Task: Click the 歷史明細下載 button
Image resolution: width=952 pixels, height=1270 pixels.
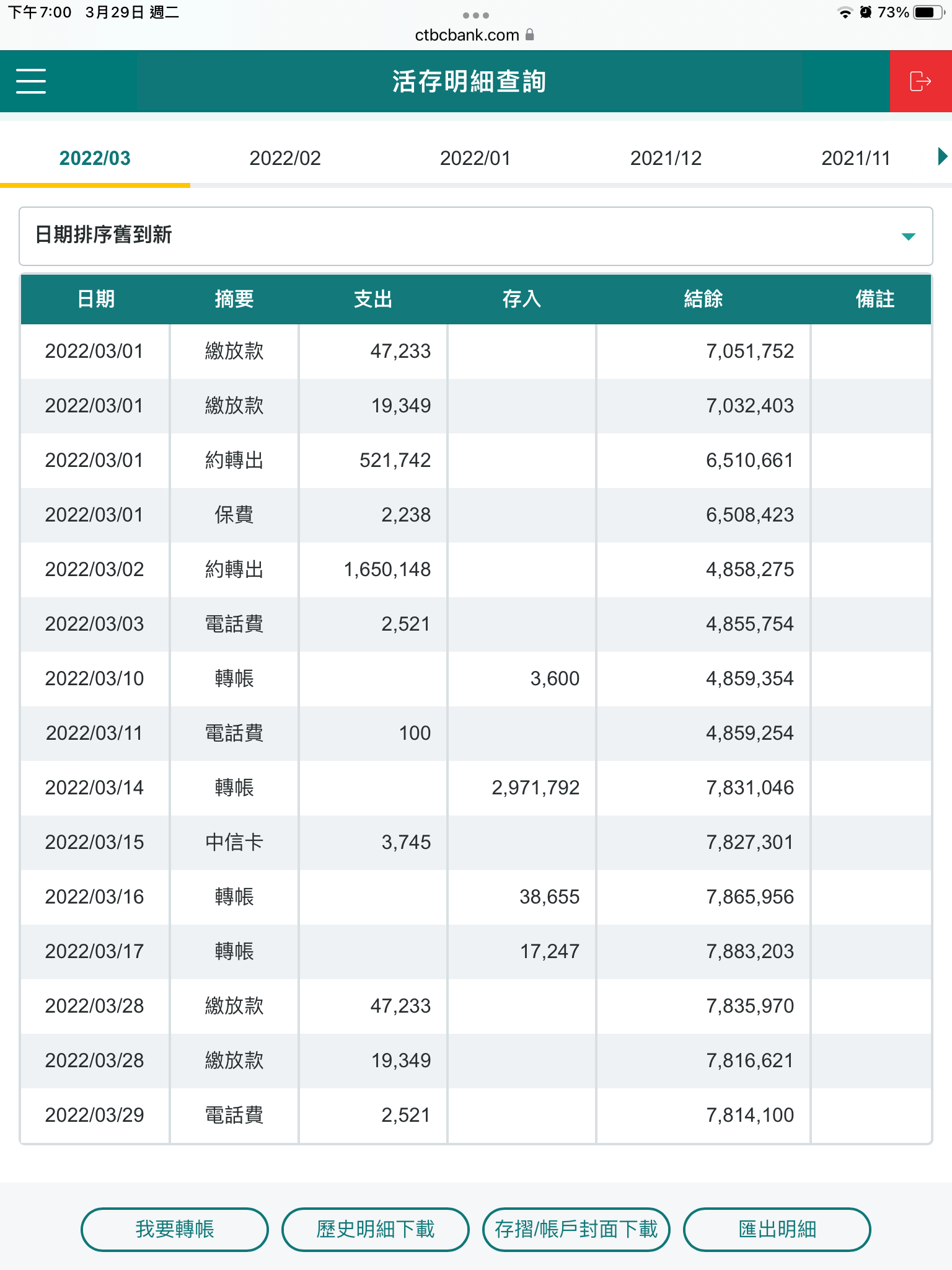Action: click(x=376, y=1229)
